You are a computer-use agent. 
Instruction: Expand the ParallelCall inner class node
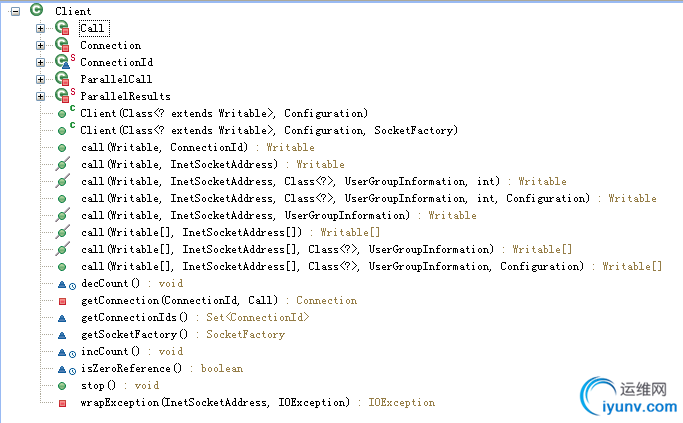pos(41,79)
